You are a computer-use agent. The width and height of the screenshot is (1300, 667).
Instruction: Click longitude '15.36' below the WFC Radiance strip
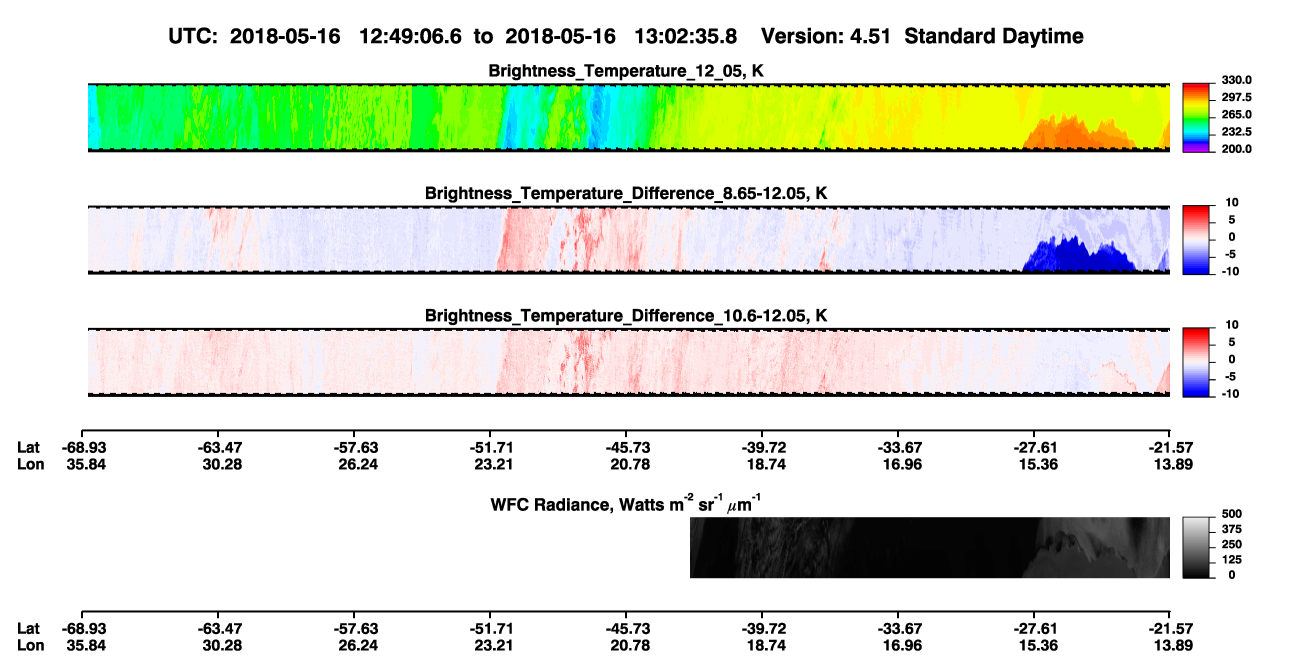tap(1034, 645)
